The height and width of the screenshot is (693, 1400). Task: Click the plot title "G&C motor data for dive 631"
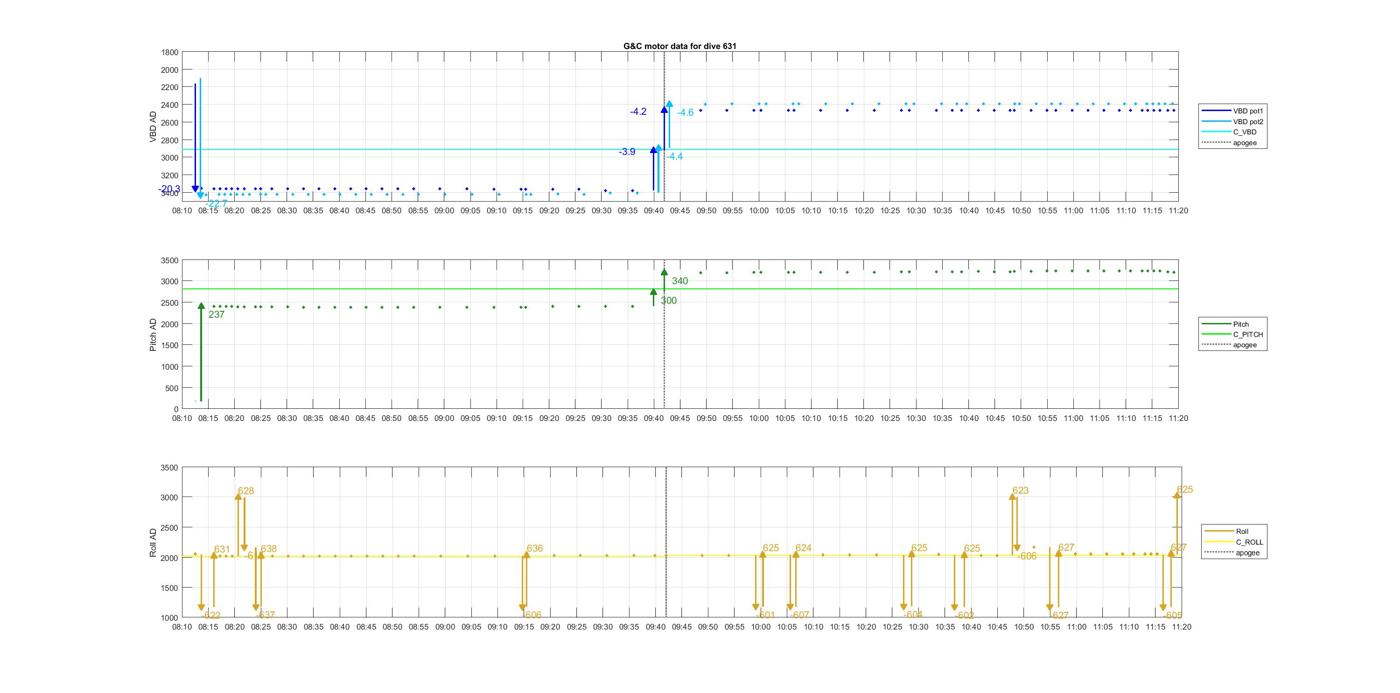click(x=680, y=46)
